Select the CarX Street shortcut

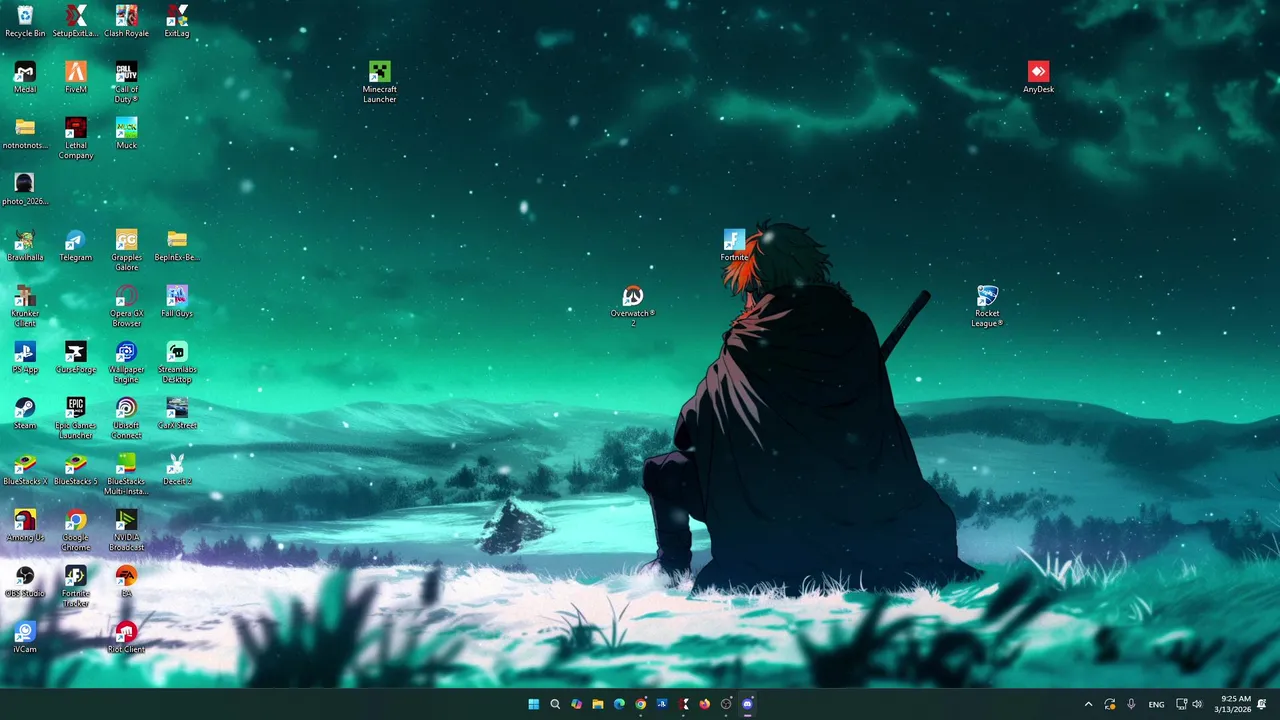(177, 413)
